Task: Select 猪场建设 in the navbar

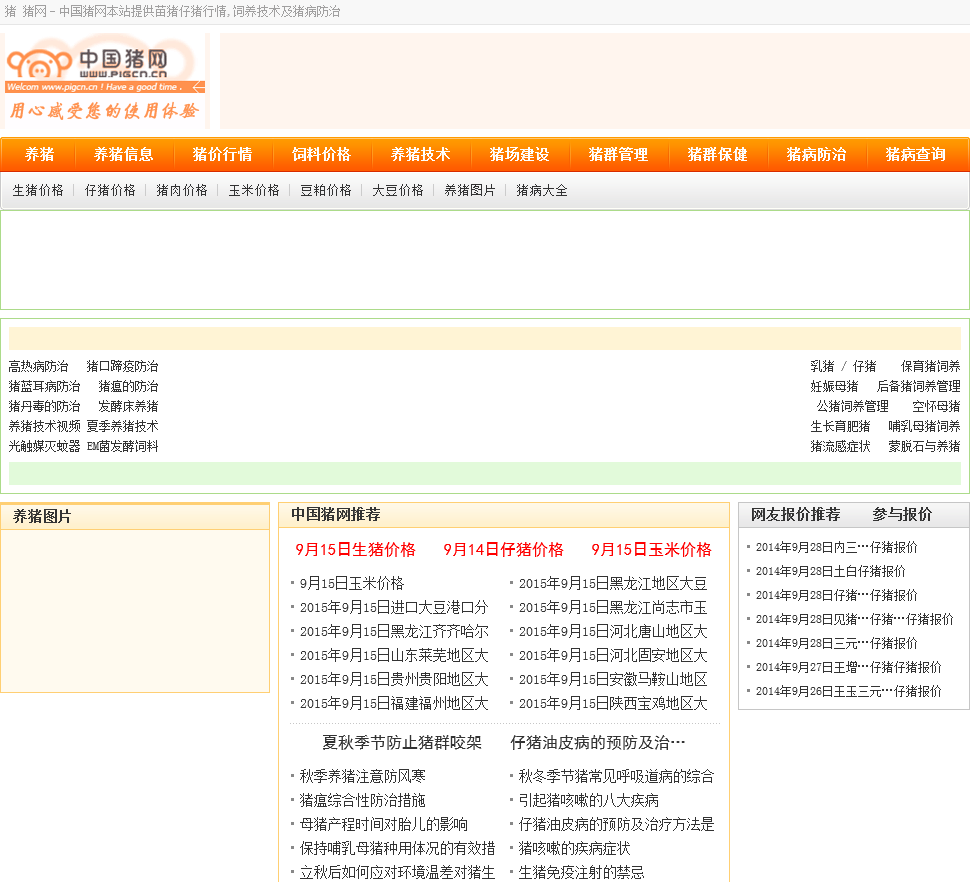Action: coord(519,155)
